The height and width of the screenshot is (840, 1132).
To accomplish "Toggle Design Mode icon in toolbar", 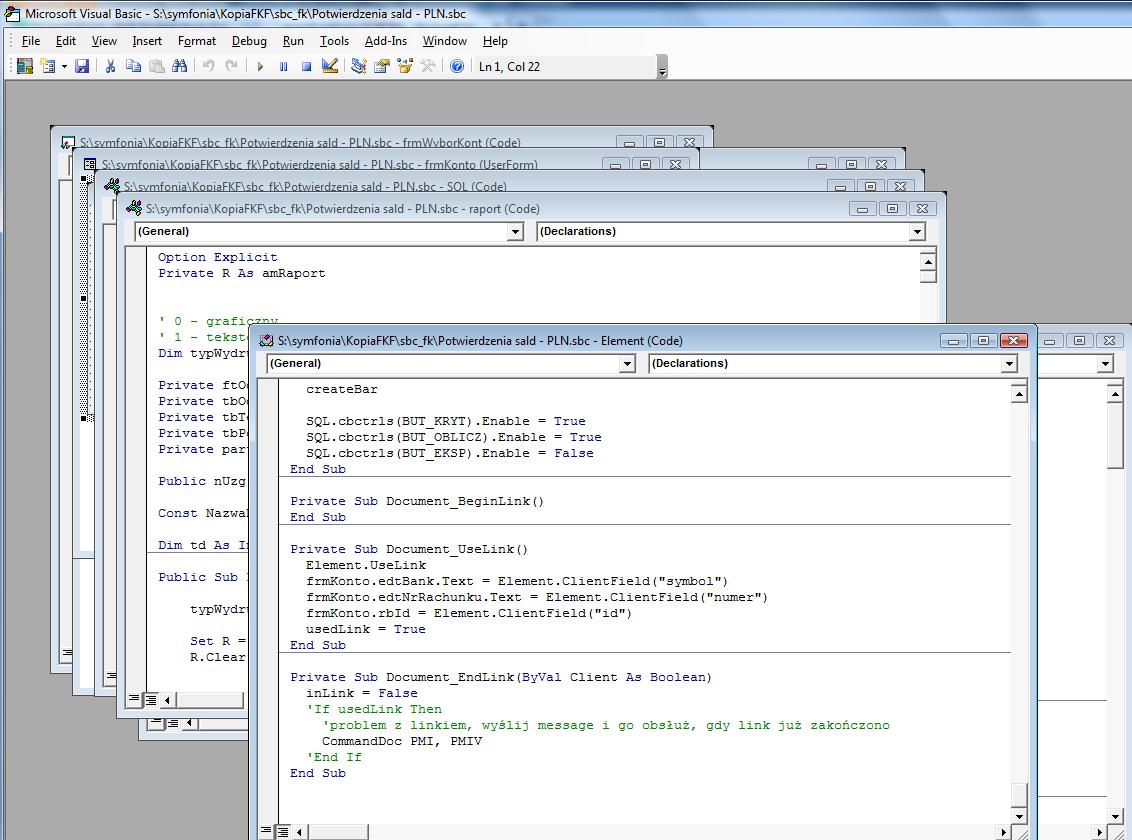I will coord(330,66).
